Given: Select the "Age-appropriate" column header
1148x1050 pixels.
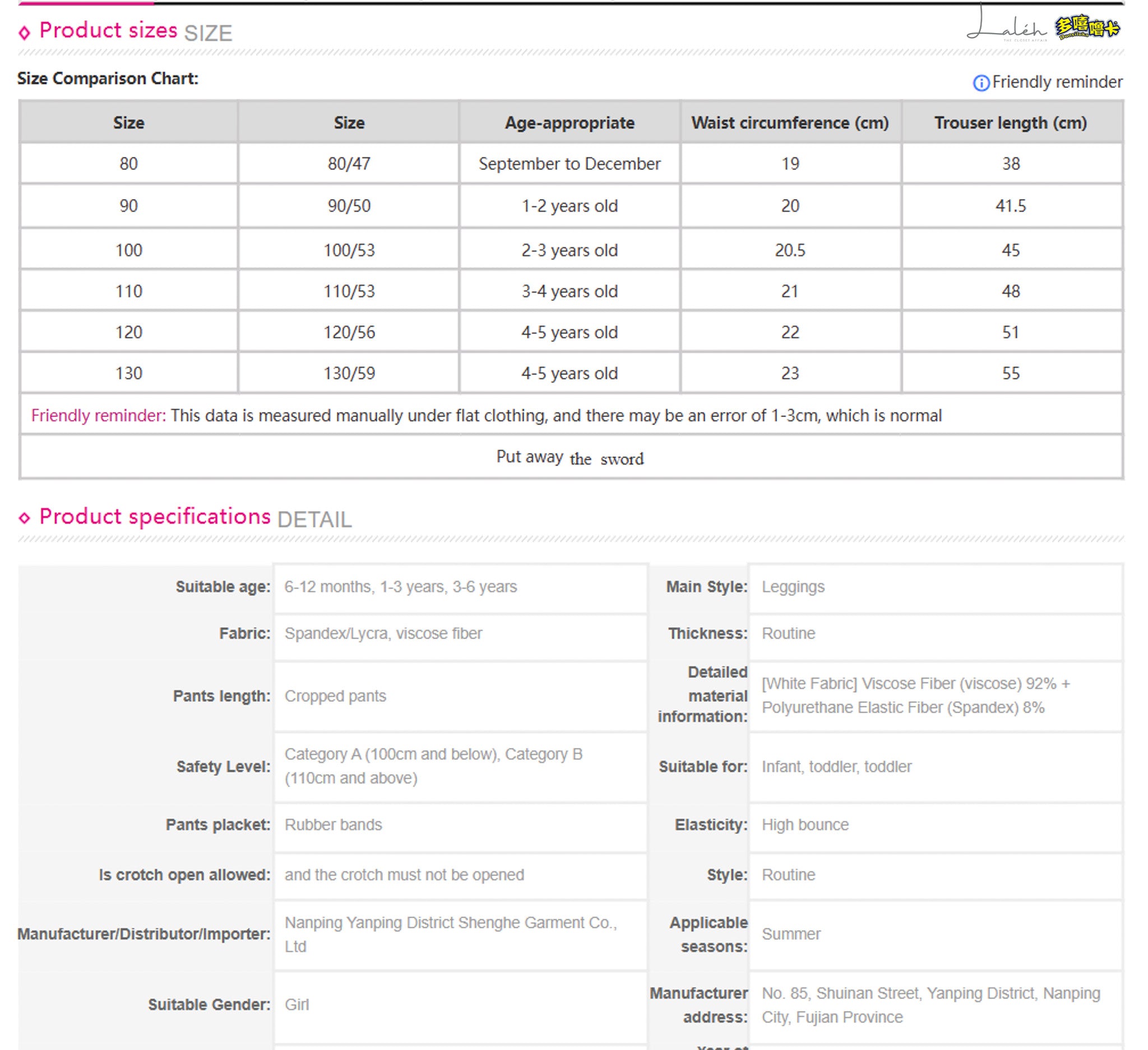Looking at the screenshot, I should [x=570, y=122].
